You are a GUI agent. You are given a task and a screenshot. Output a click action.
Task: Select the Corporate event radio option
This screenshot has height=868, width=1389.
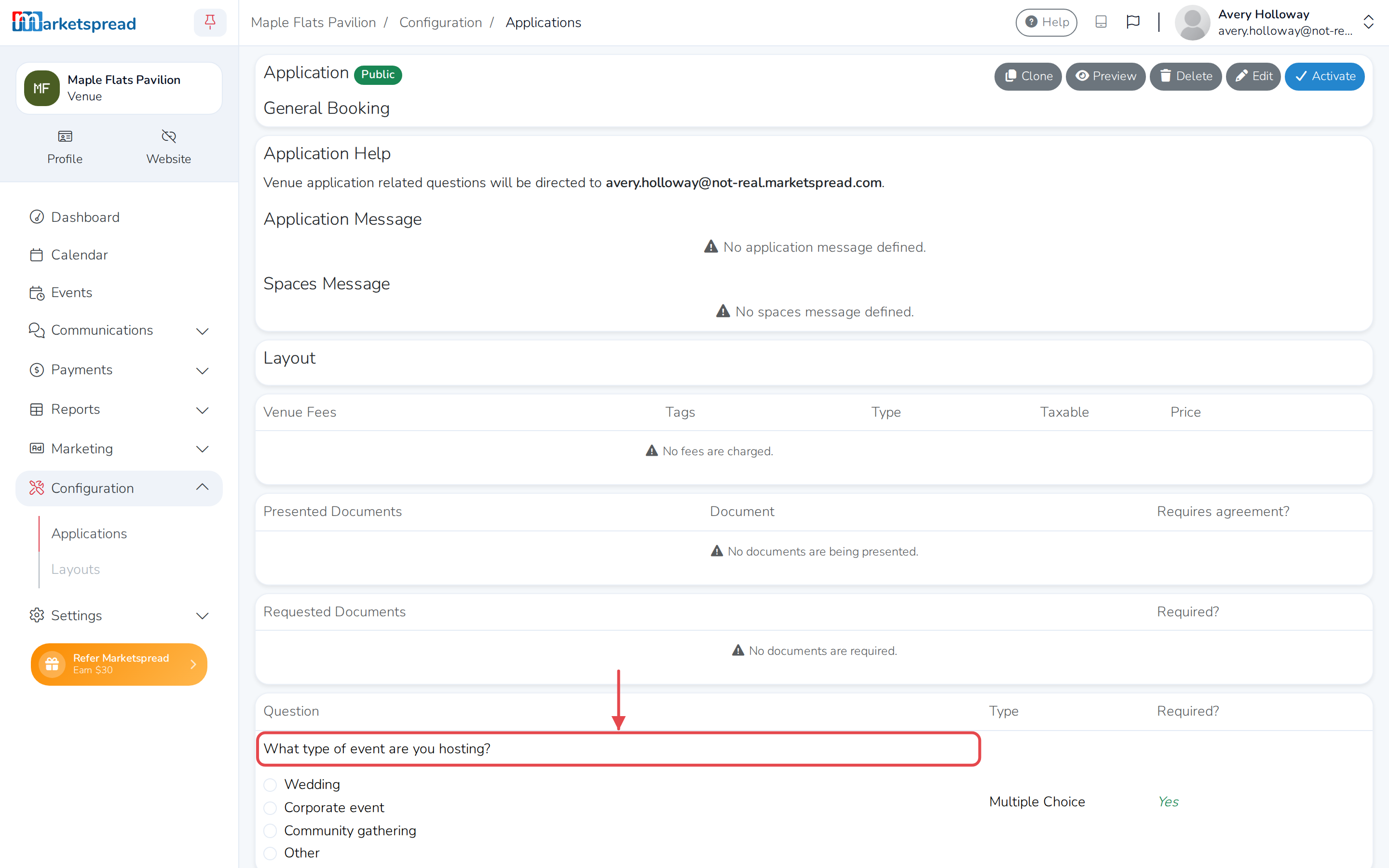click(x=271, y=808)
